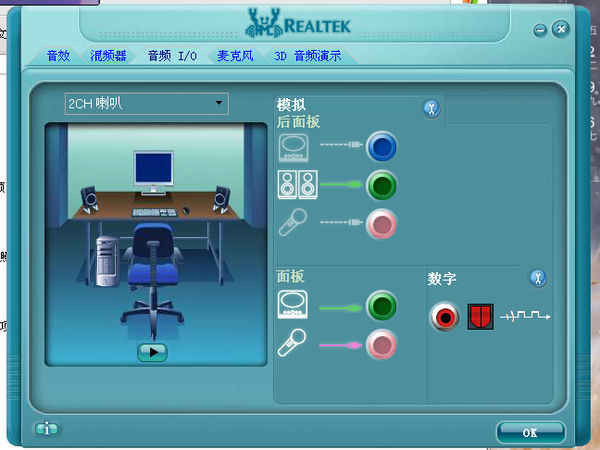Image resolution: width=600 pixels, height=450 pixels.
Task: Click the front panel green headphone jack
Action: pos(381,306)
